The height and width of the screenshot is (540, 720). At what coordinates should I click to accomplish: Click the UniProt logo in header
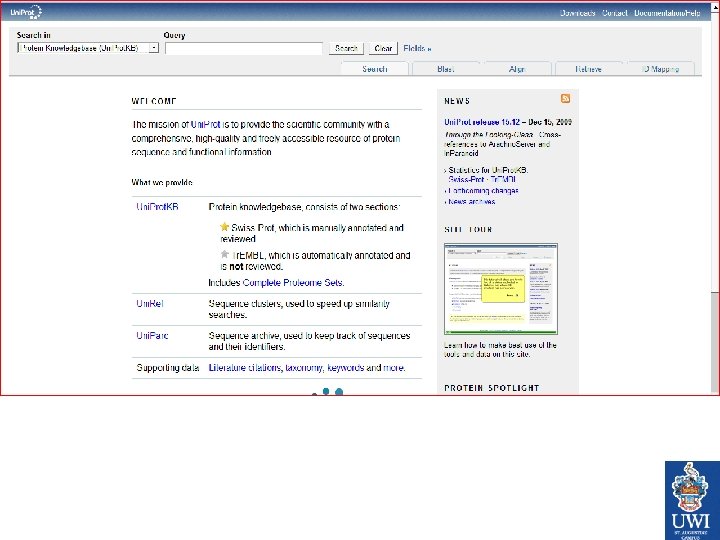coord(26,12)
